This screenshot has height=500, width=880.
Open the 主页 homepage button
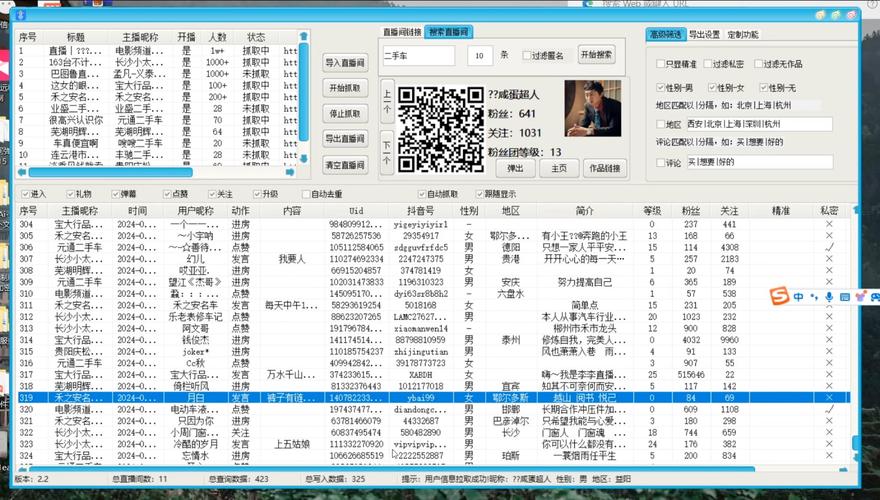(558, 168)
